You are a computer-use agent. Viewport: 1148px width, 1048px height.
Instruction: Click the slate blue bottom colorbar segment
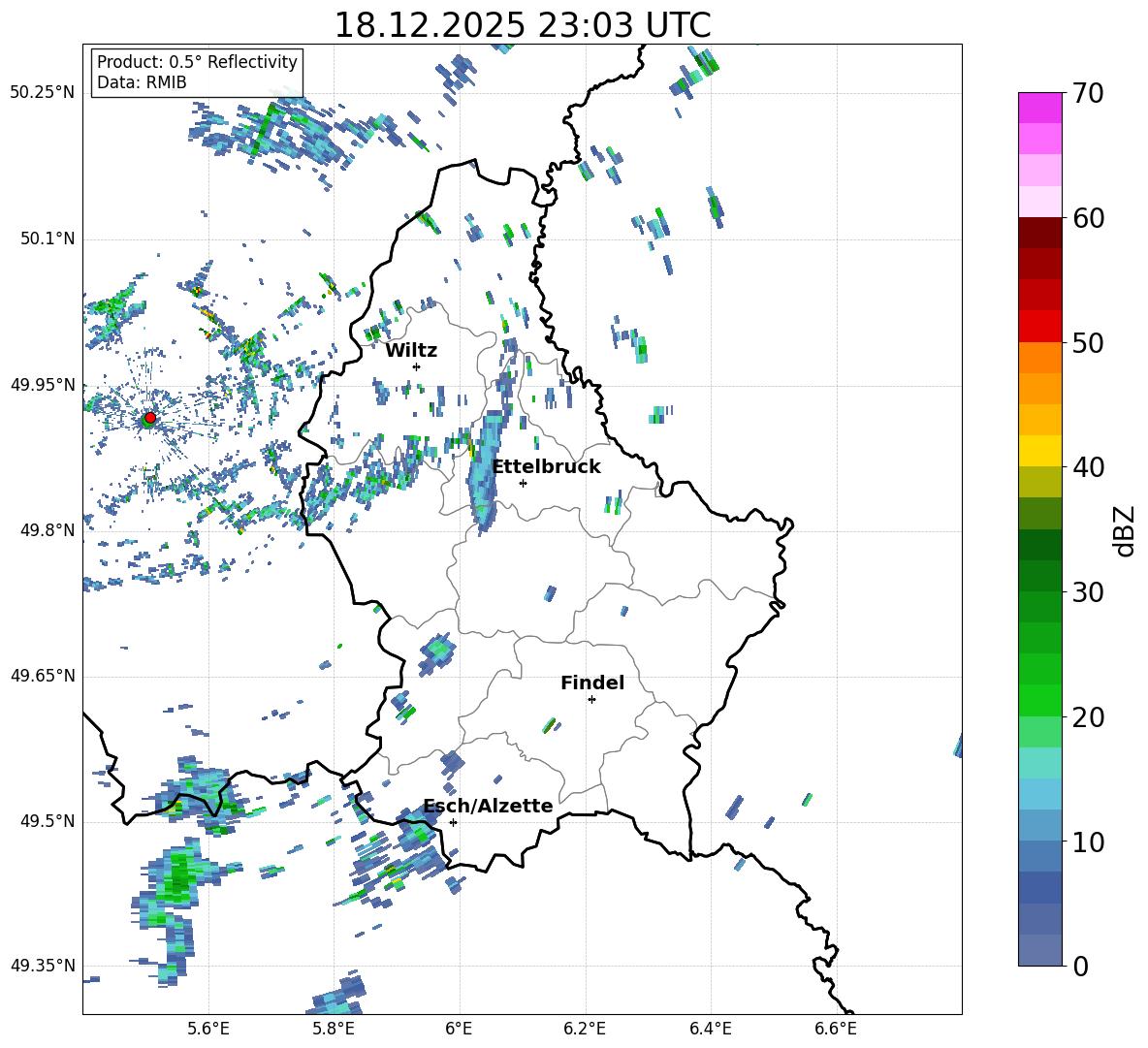1039,950
